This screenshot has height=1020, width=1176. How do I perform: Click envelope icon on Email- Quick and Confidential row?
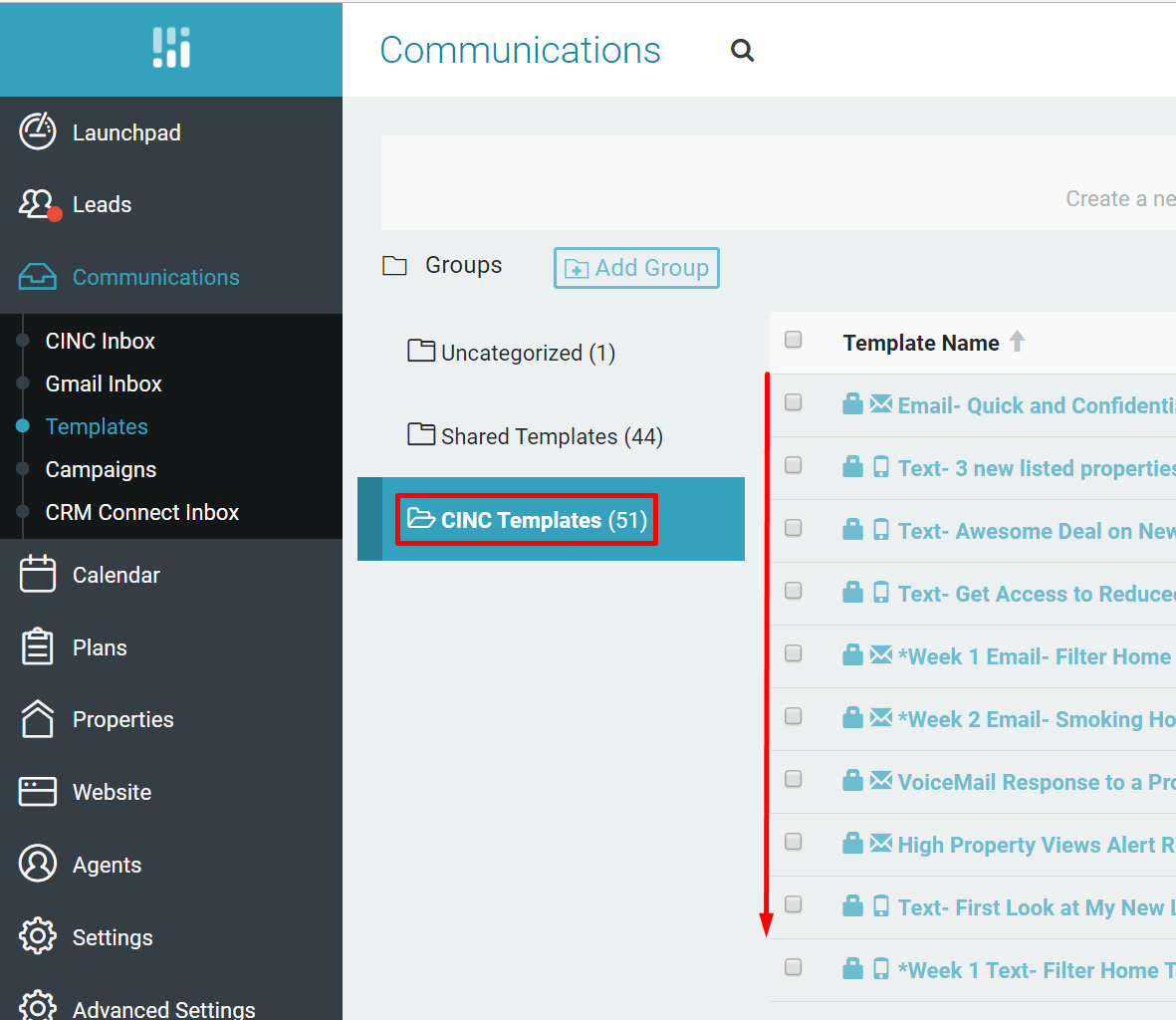coord(881,404)
